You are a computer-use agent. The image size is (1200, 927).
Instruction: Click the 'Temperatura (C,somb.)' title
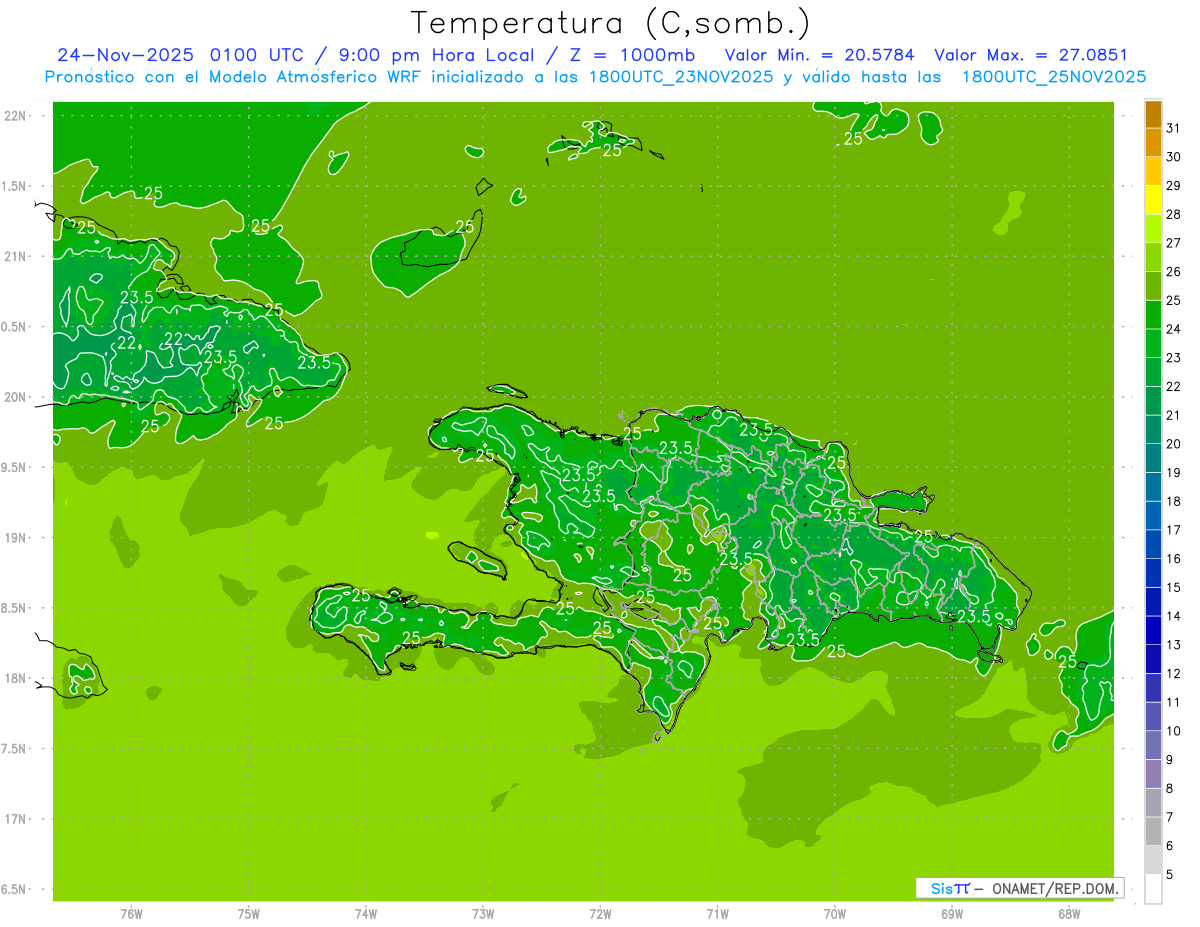tap(610, 23)
